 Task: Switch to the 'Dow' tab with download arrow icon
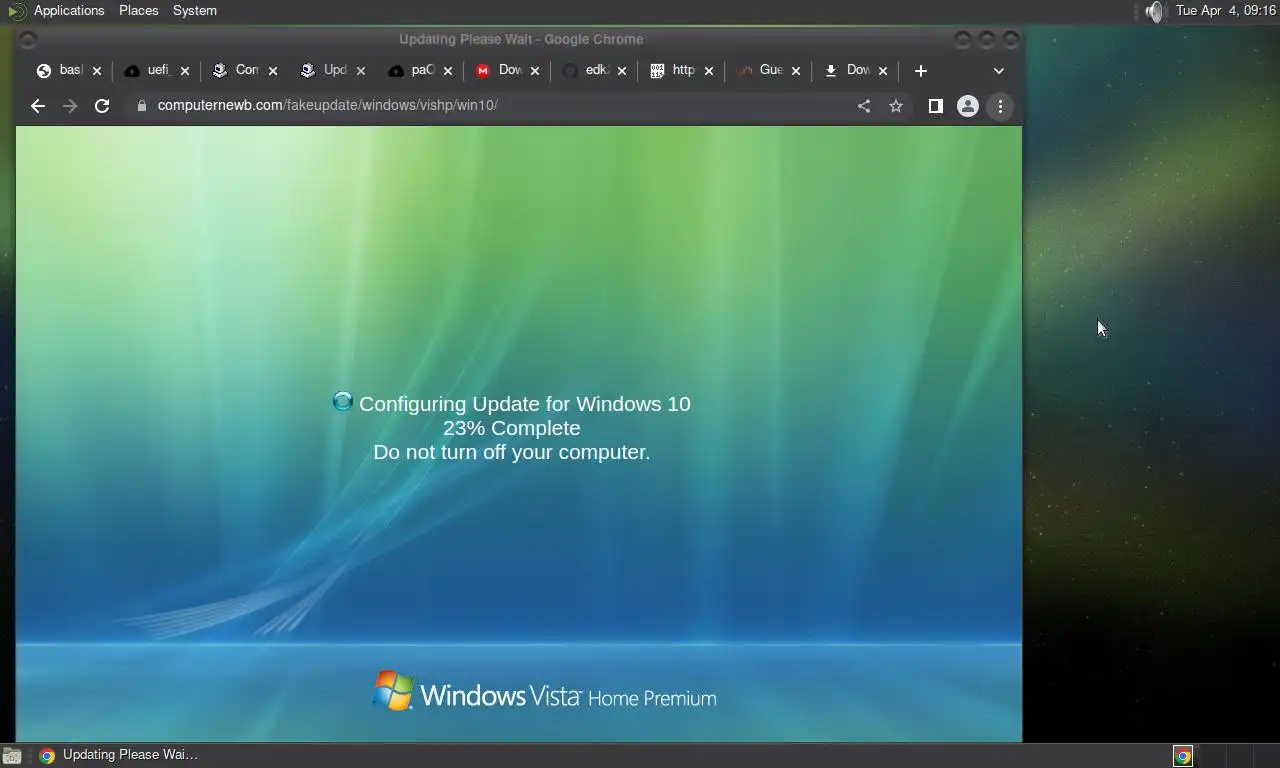[x=858, y=71]
